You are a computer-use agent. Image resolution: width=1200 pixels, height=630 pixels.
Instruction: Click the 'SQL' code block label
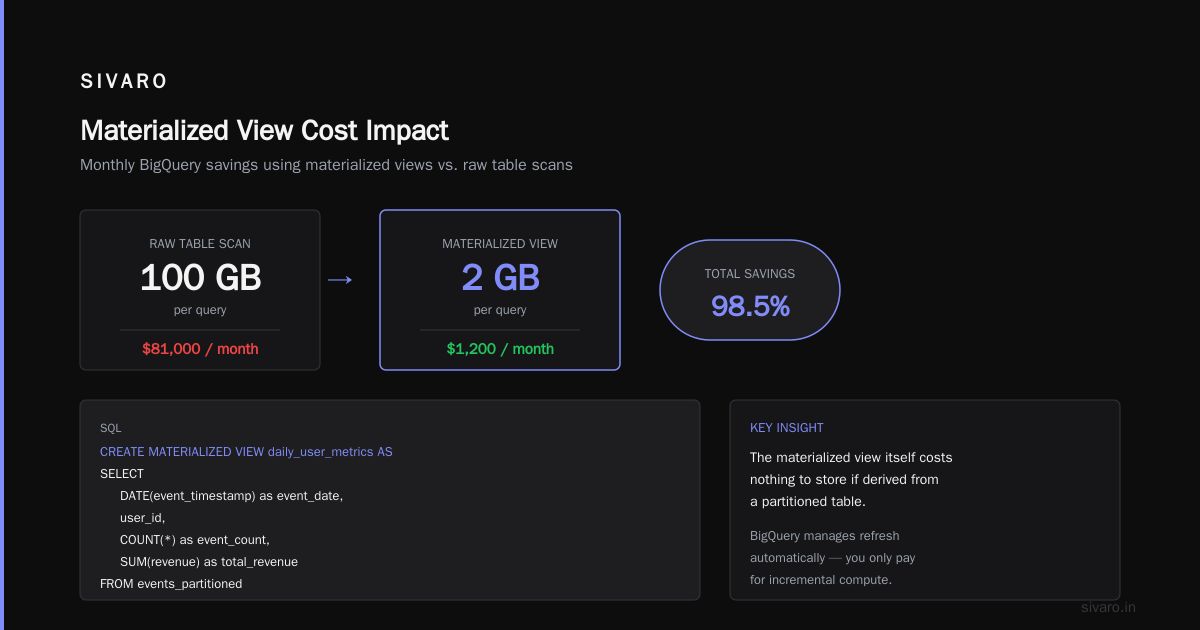[110, 428]
